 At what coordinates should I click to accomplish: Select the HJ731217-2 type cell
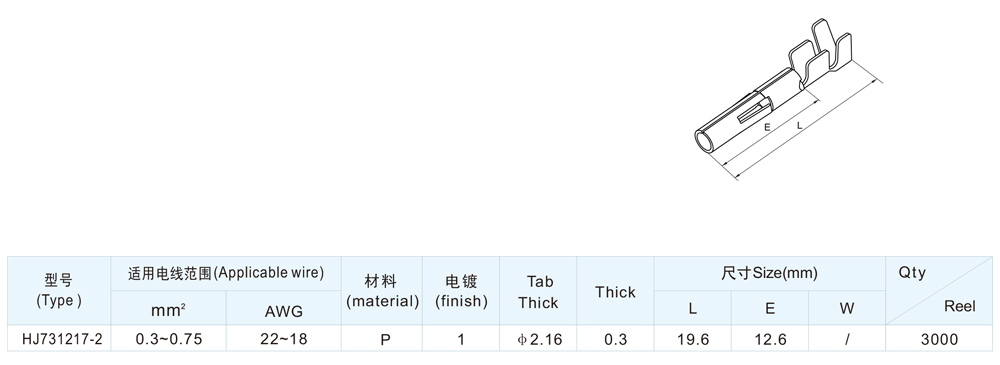62,339
